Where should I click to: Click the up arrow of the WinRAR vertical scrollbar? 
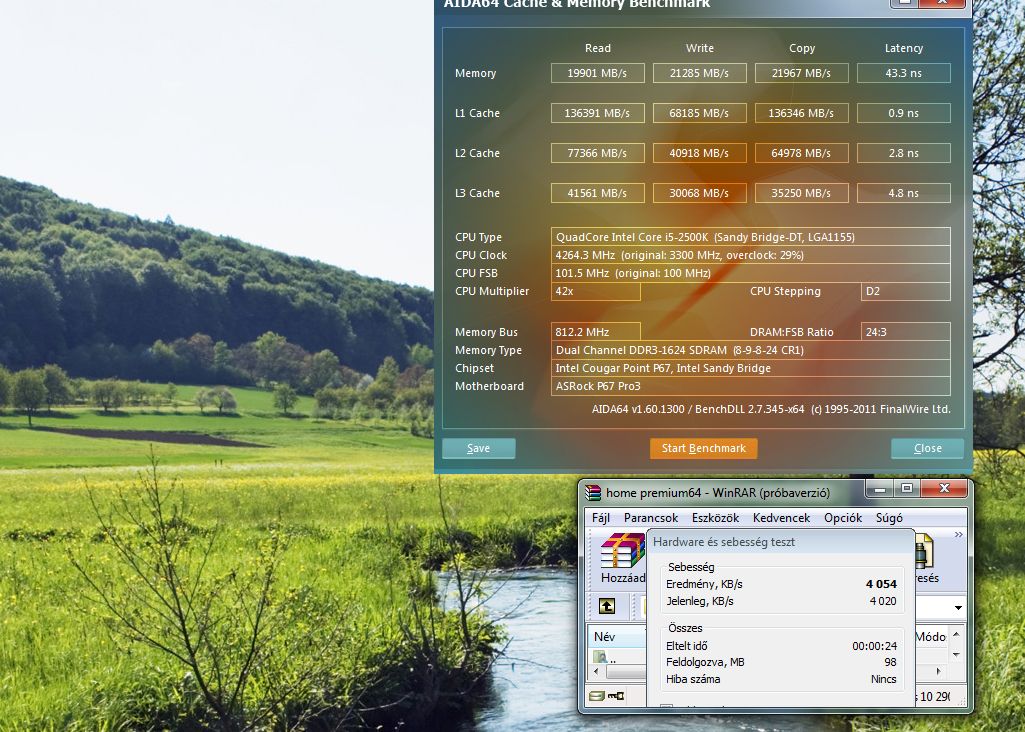point(956,635)
